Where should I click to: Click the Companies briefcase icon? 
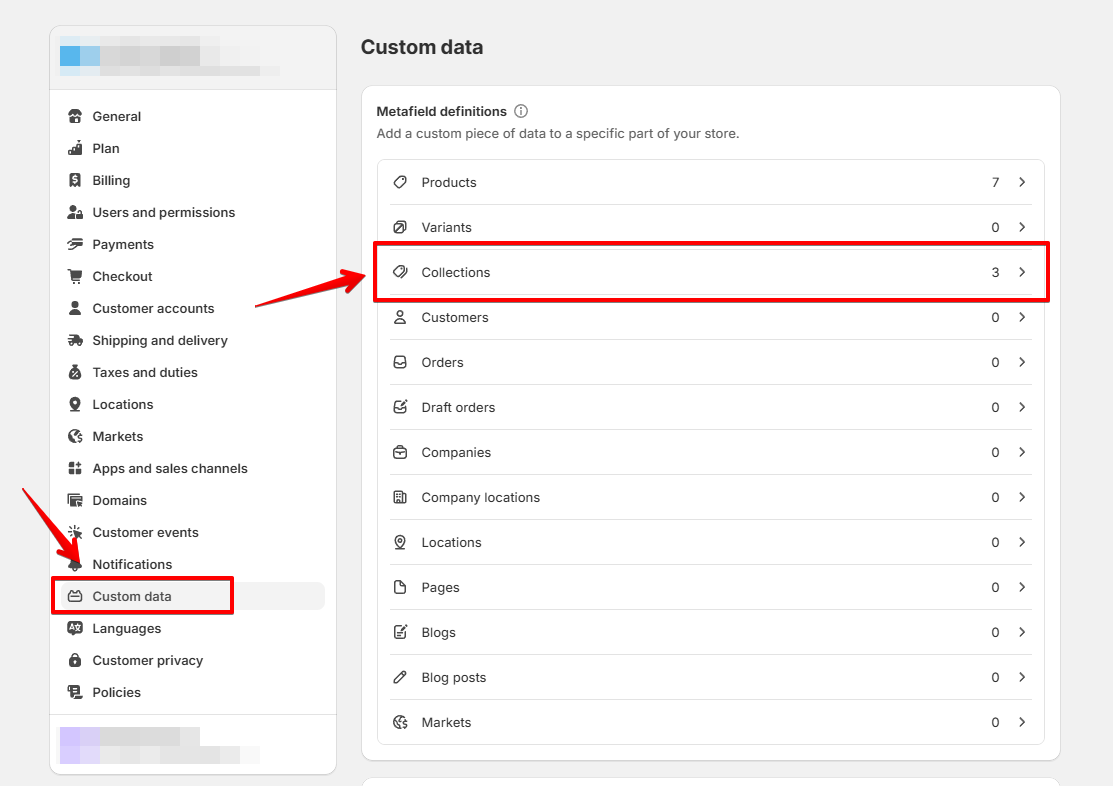point(400,452)
